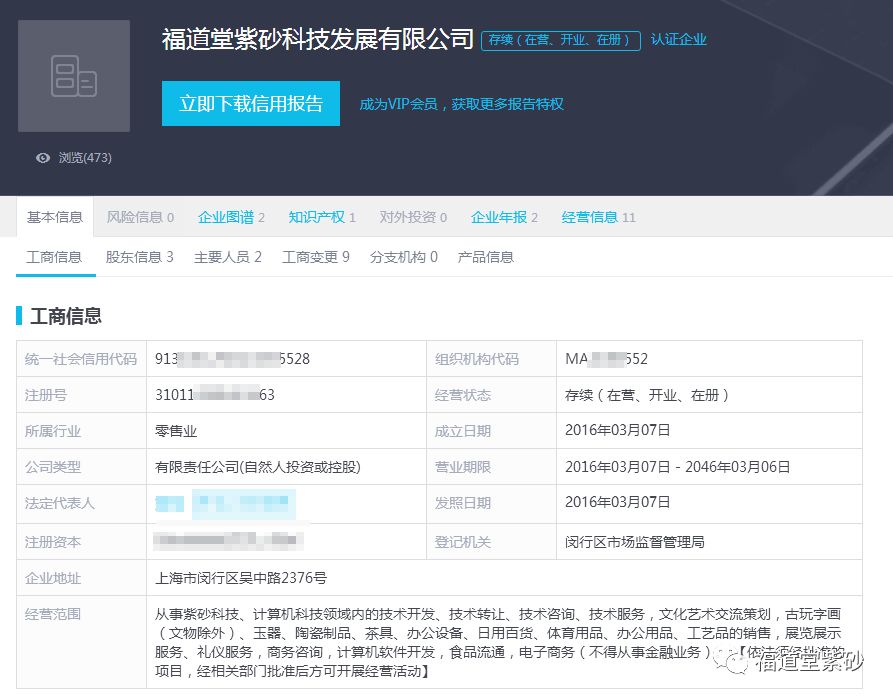
Task: Open the 企业图谱 tab
Action: (231, 217)
